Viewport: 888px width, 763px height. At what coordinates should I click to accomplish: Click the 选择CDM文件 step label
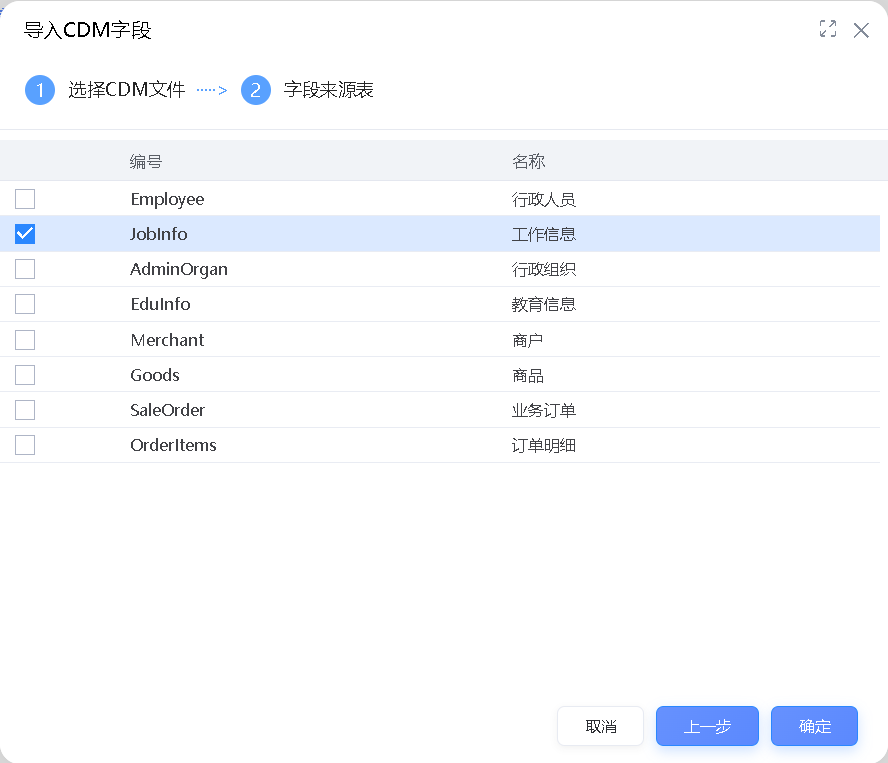coord(126,89)
